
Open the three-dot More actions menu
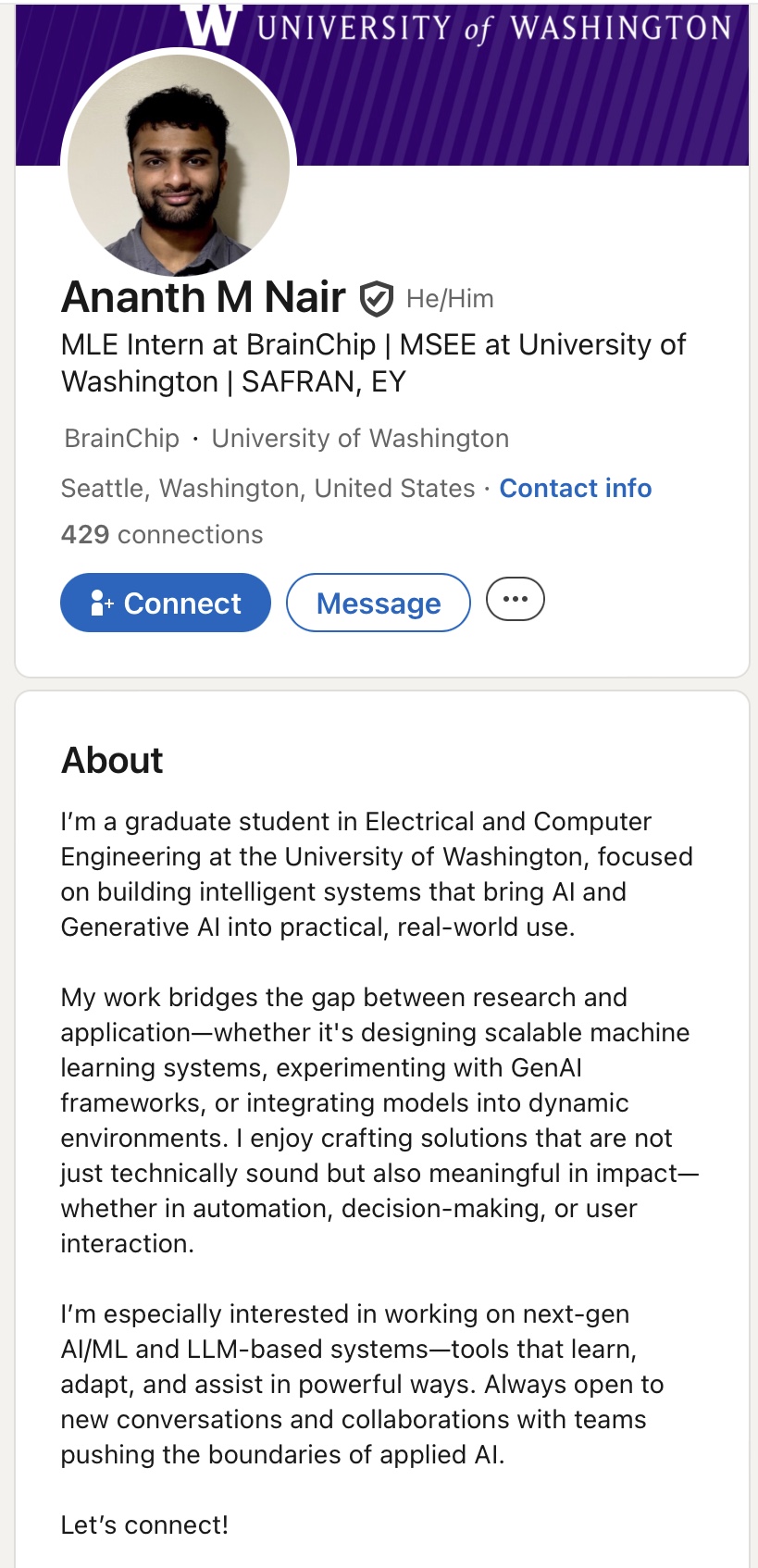pyautogui.click(x=516, y=599)
